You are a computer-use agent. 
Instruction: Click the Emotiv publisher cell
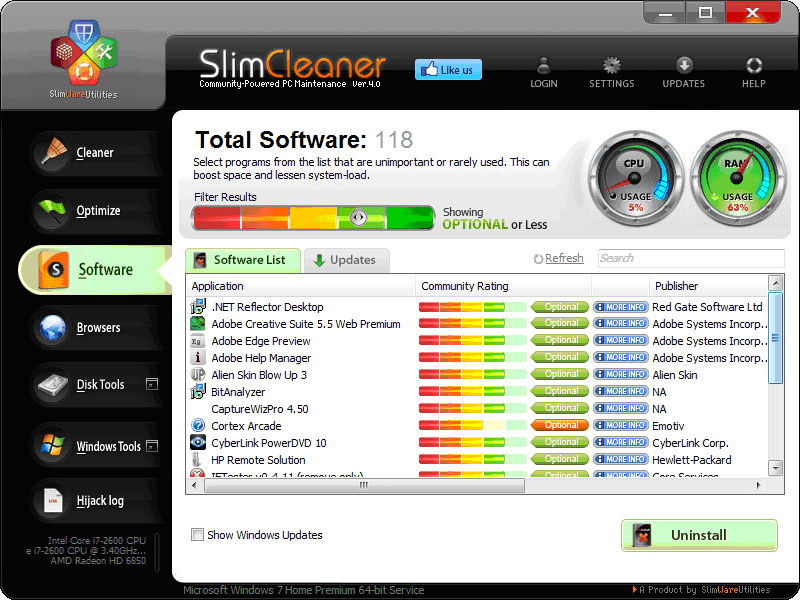coord(668,426)
